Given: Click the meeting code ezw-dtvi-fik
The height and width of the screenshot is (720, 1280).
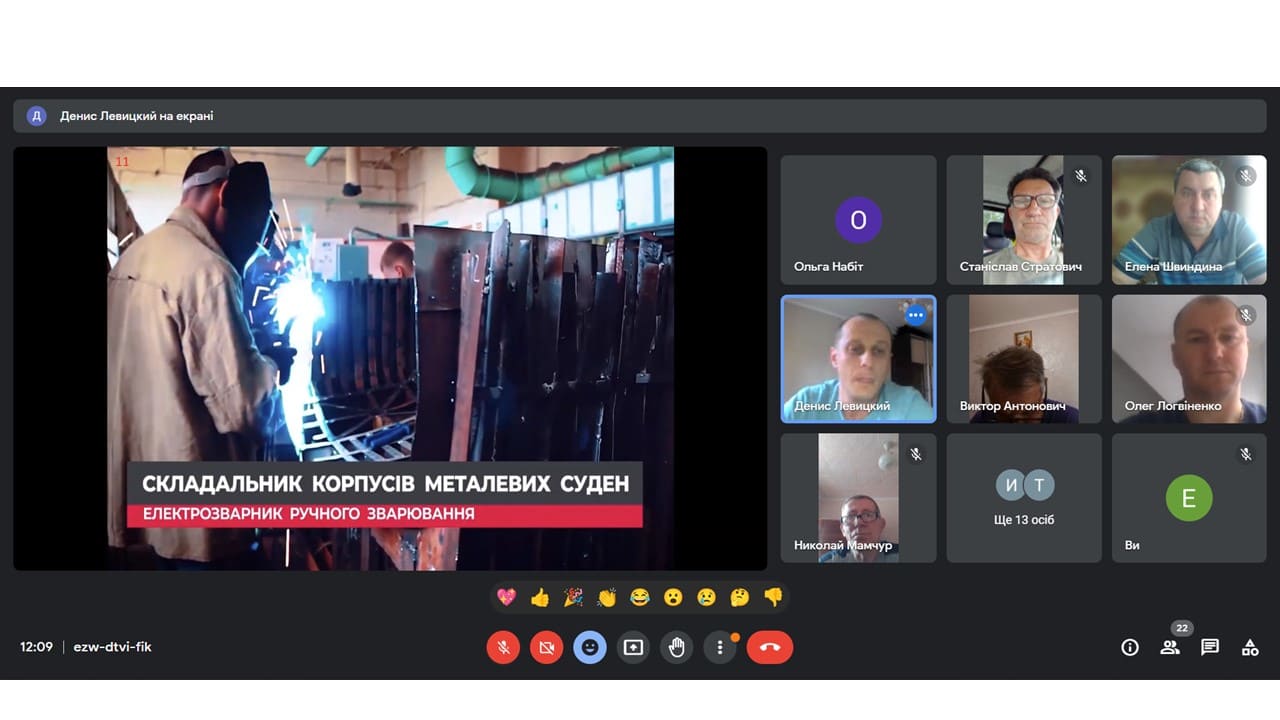Looking at the screenshot, I should 113,647.
